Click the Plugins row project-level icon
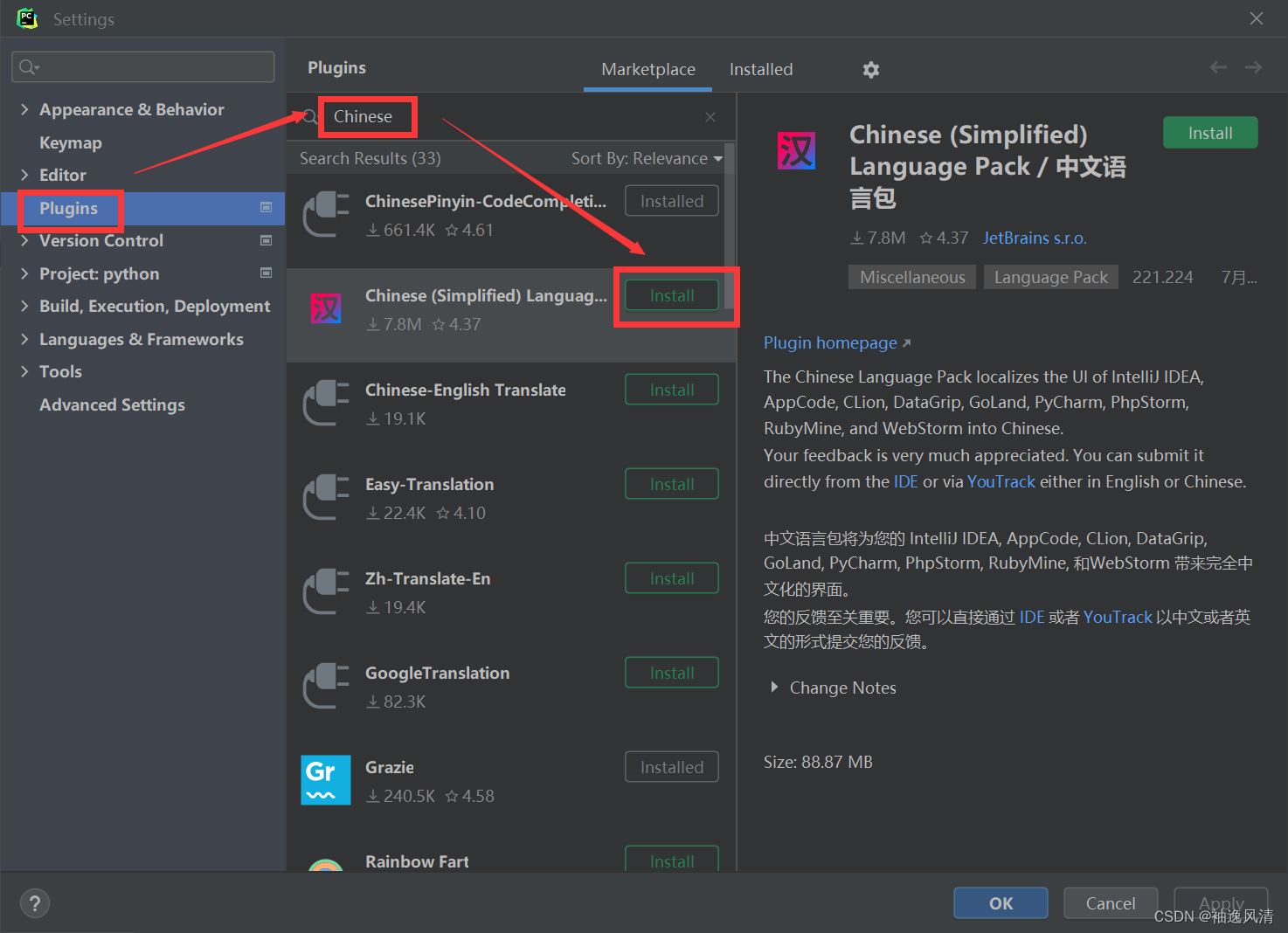The width and height of the screenshot is (1288, 933). [267, 208]
